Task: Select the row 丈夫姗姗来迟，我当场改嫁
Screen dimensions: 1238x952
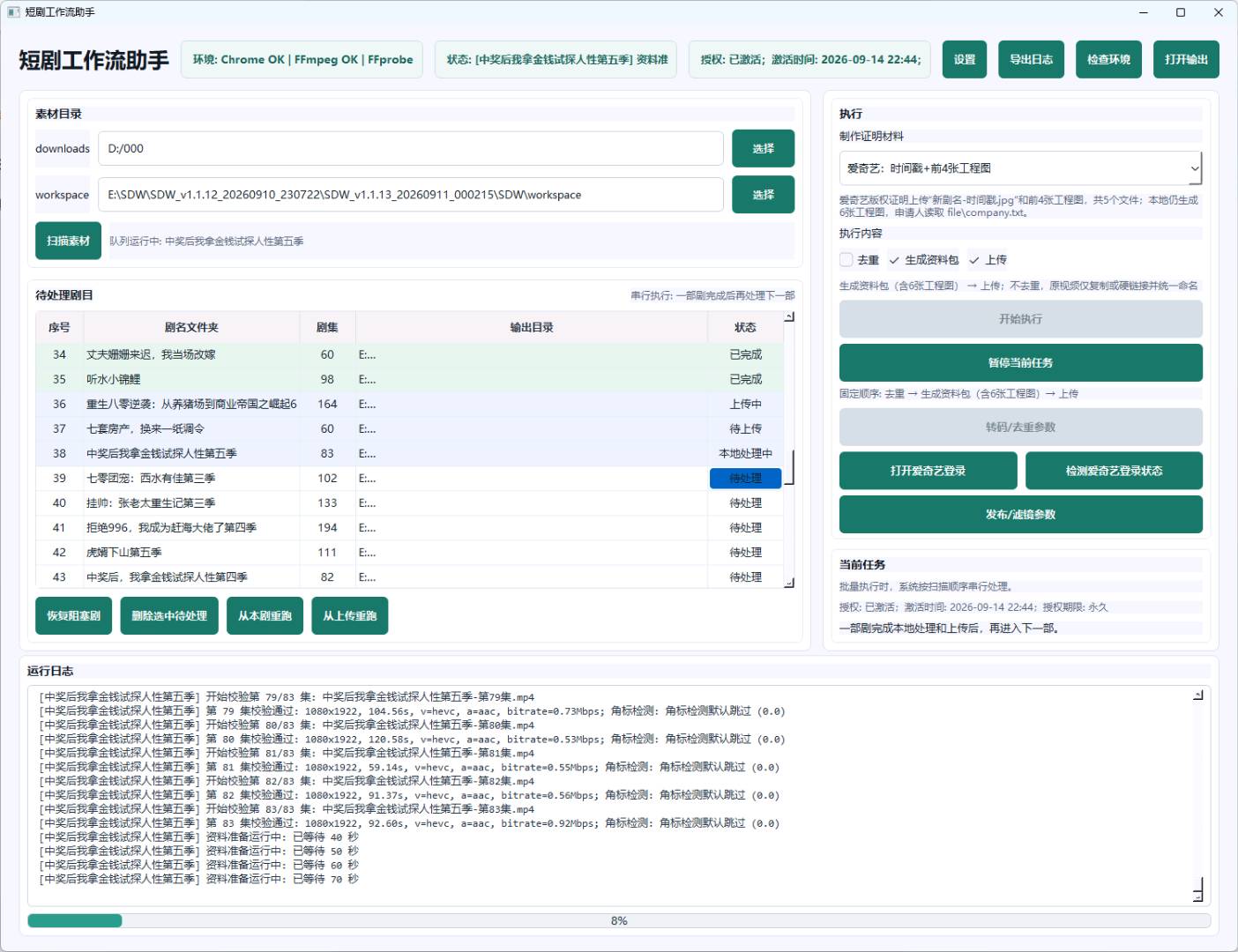Action: click(x=409, y=354)
